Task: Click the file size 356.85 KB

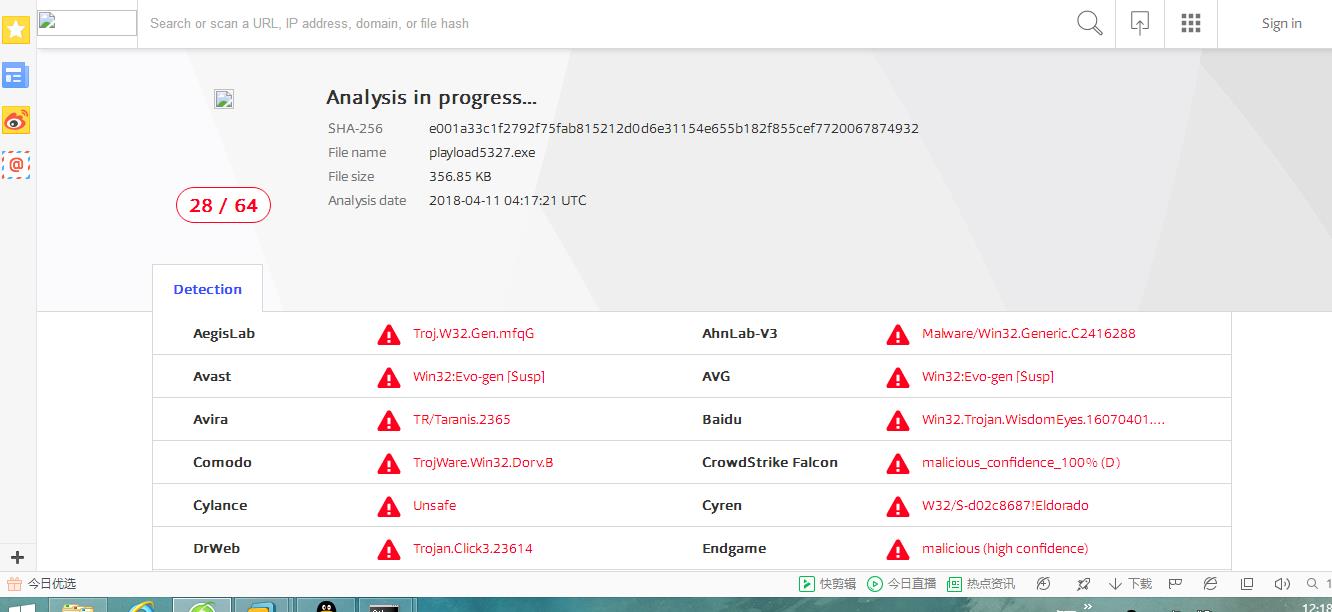Action: click(x=460, y=176)
